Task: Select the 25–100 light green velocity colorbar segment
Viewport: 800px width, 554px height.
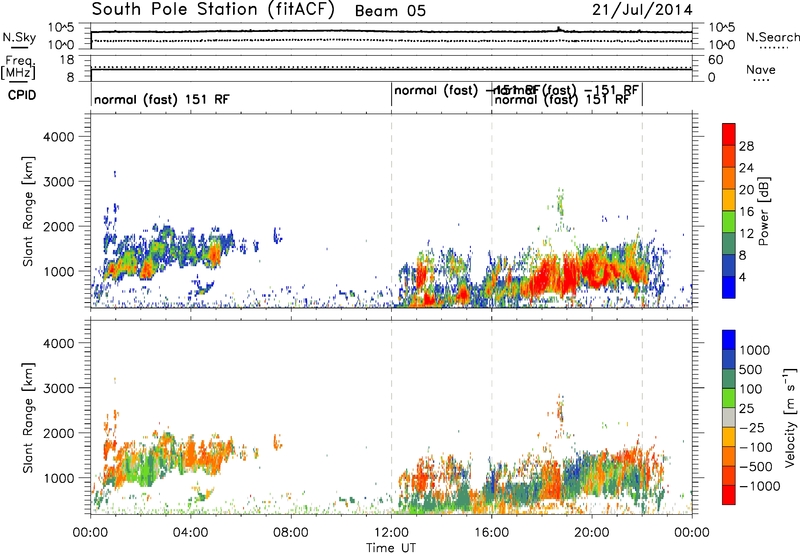Action: click(x=729, y=398)
